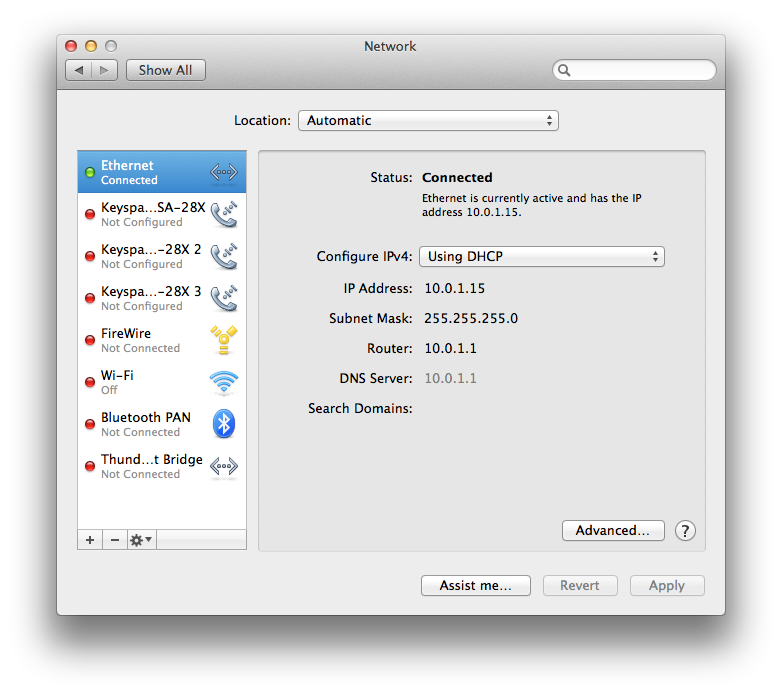The height and width of the screenshot is (694, 782).
Task: Open the Location dropdown
Action: [428, 121]
